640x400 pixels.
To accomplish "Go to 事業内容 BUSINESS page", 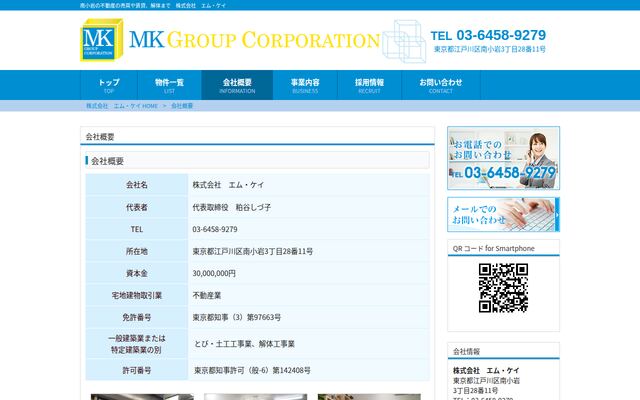I will pyautogui.click(x=305, y=85).
